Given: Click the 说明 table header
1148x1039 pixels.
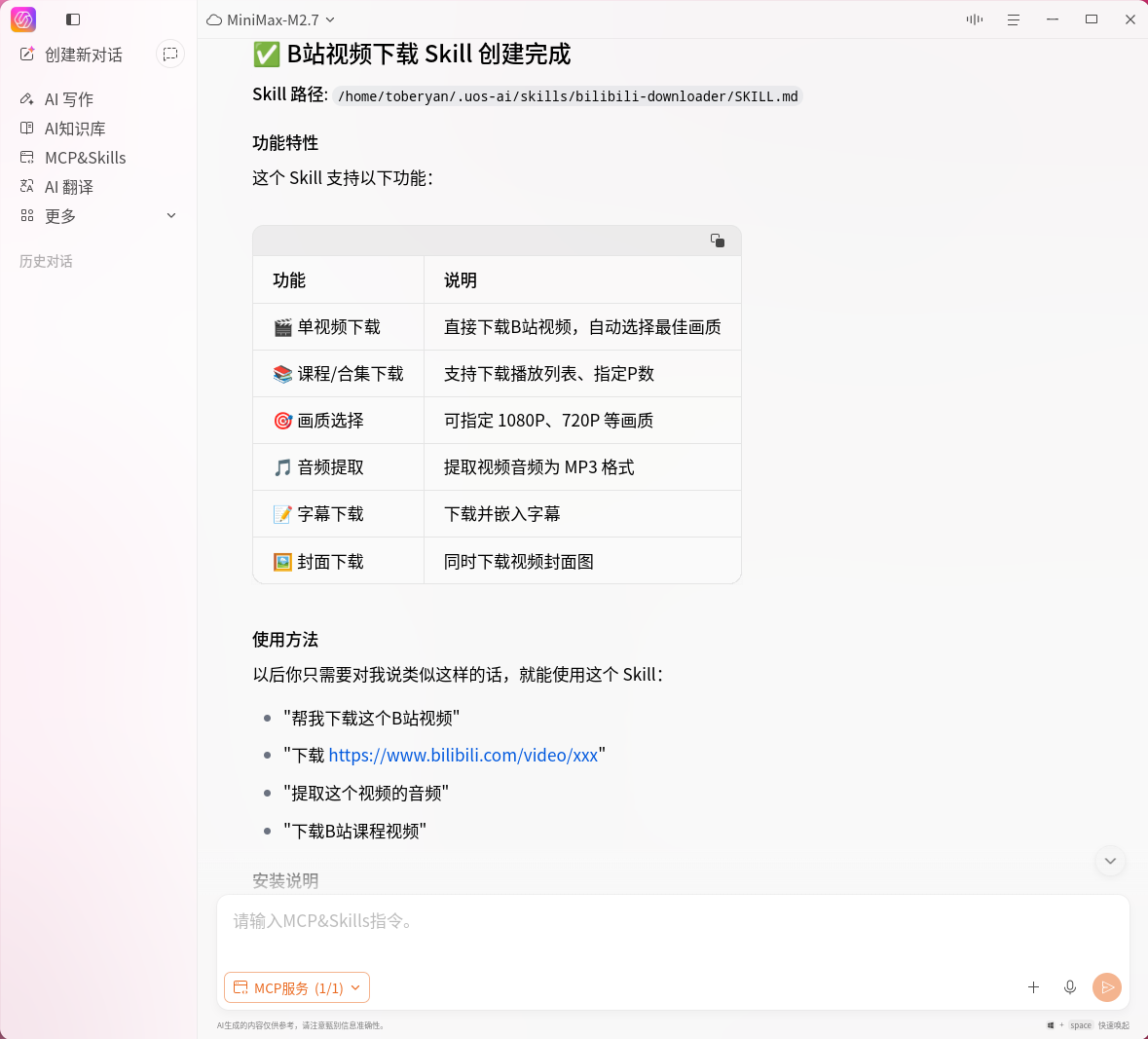Looking at the screenshot, I should [x=583, y=279].
